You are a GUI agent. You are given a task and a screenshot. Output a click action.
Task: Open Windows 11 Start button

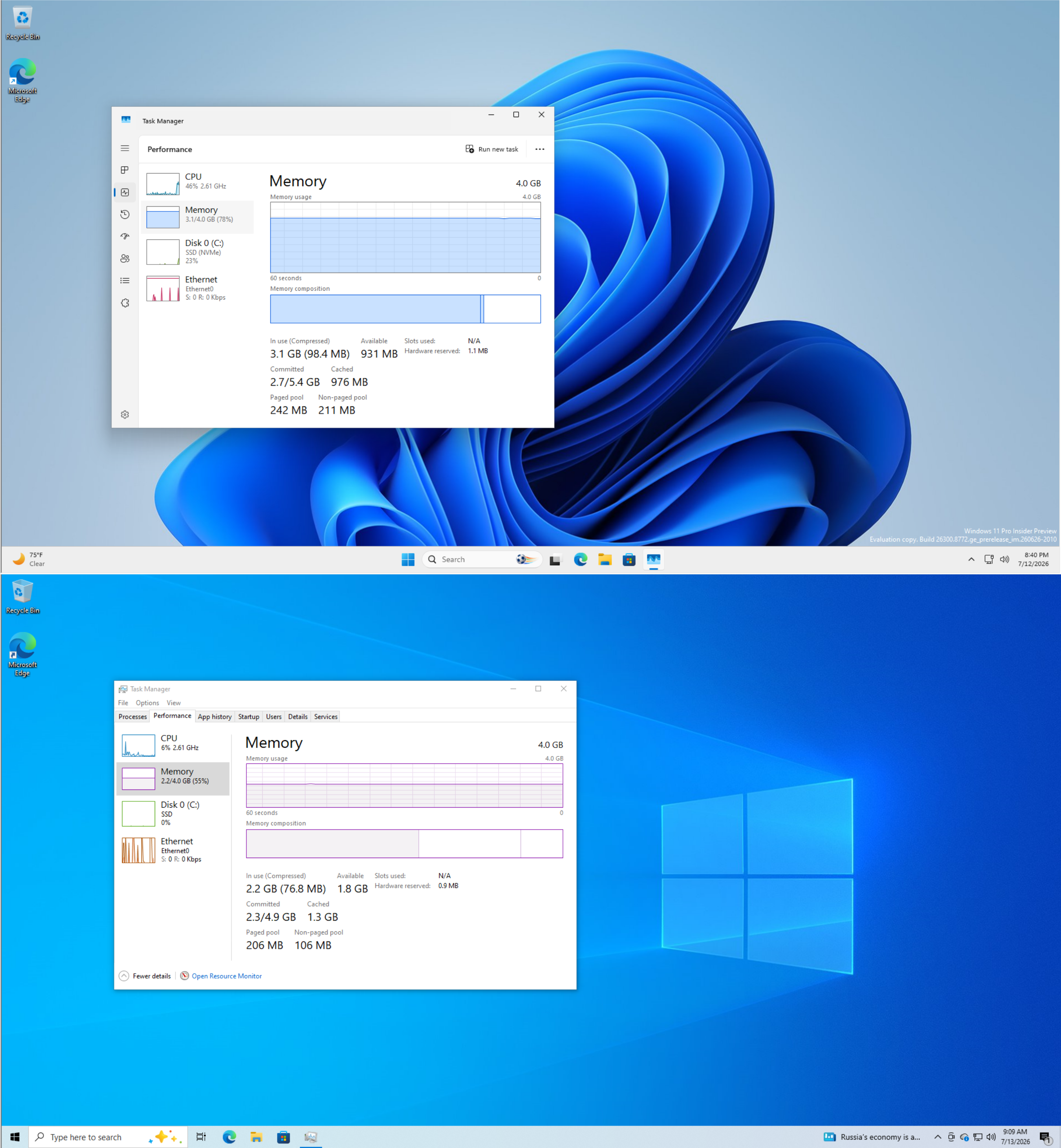point(407,559)
